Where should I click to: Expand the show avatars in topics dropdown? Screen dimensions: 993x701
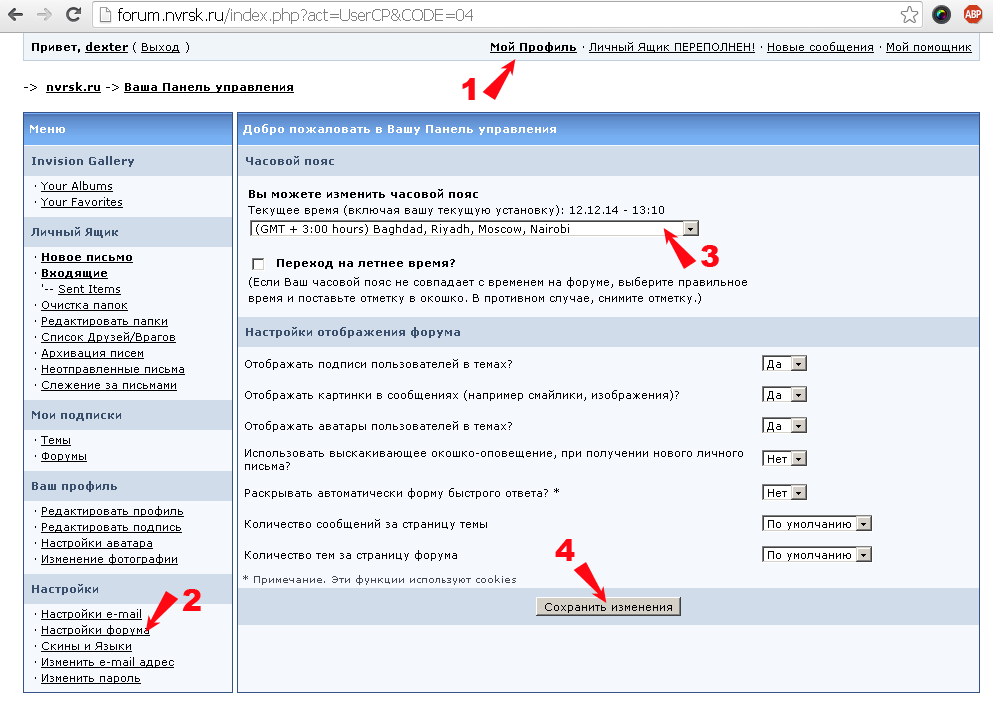pyautogui.click(x=784, y=426)
